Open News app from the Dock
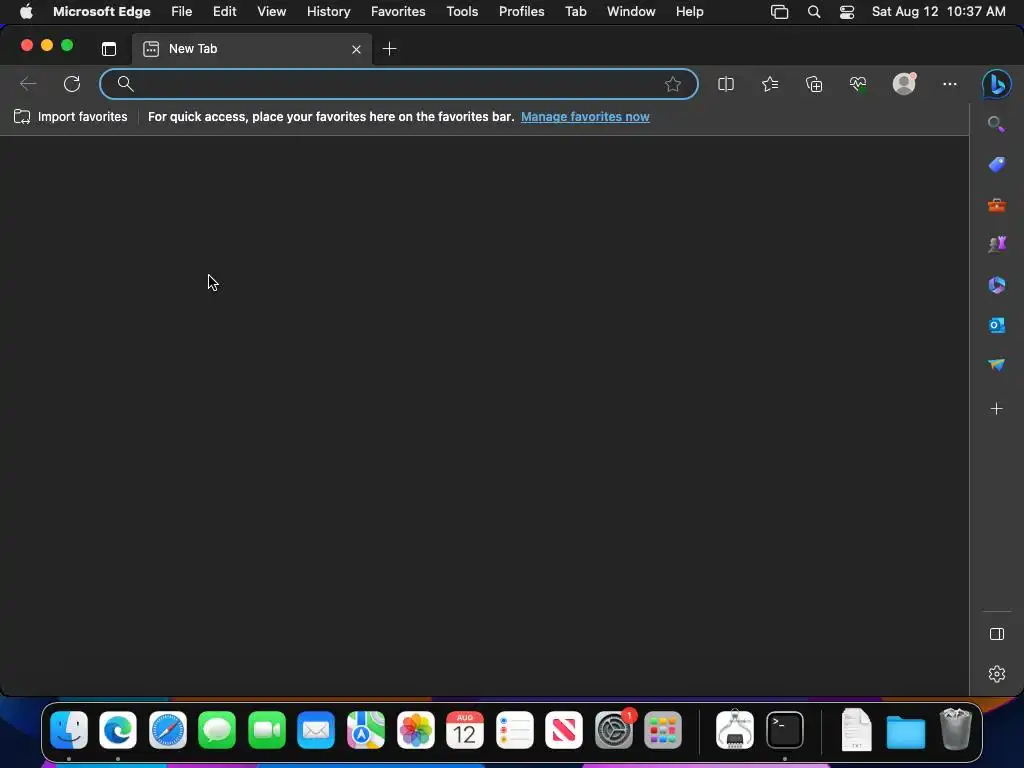This screenshot has height=768, width=1024. click(x=564, y=730)
